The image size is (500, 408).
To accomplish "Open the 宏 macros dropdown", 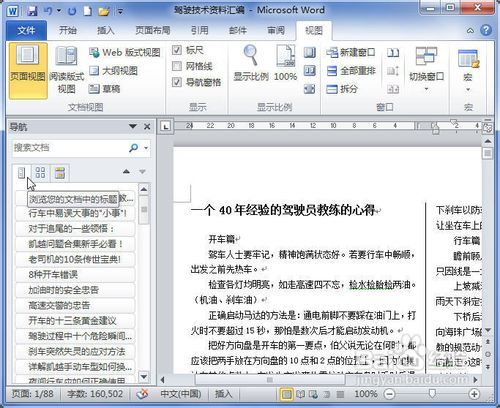I will click(468, 70).
